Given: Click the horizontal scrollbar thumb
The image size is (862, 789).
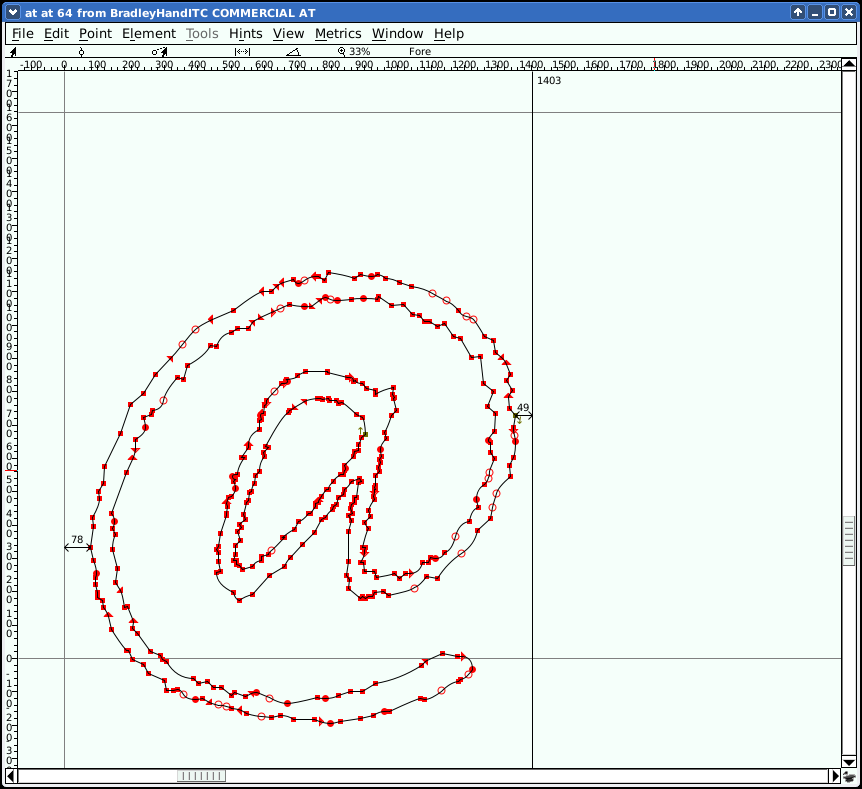Looking at the screenshot, I should pos(201,776).
